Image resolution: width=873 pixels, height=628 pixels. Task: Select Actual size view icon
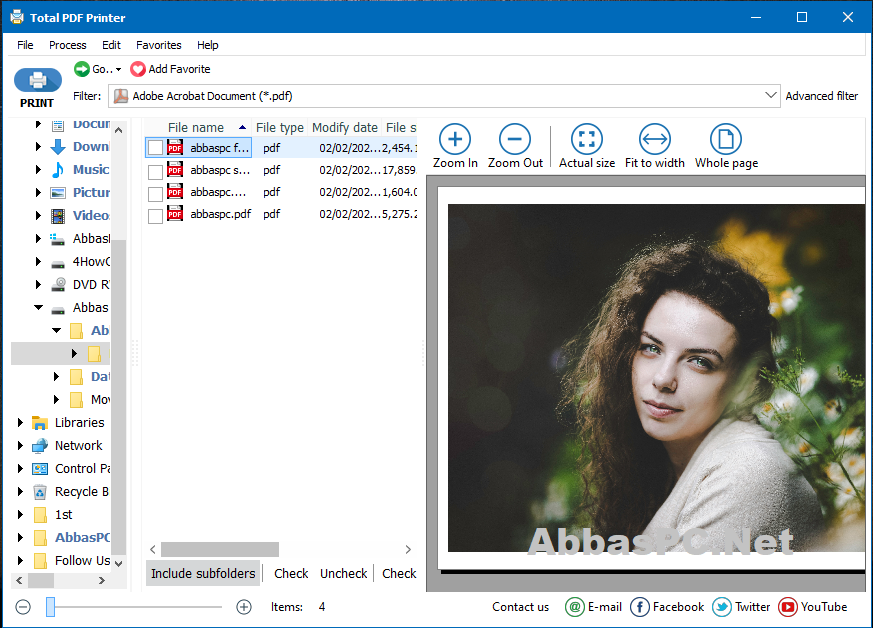pyautogui.click(x=587, y=139)
